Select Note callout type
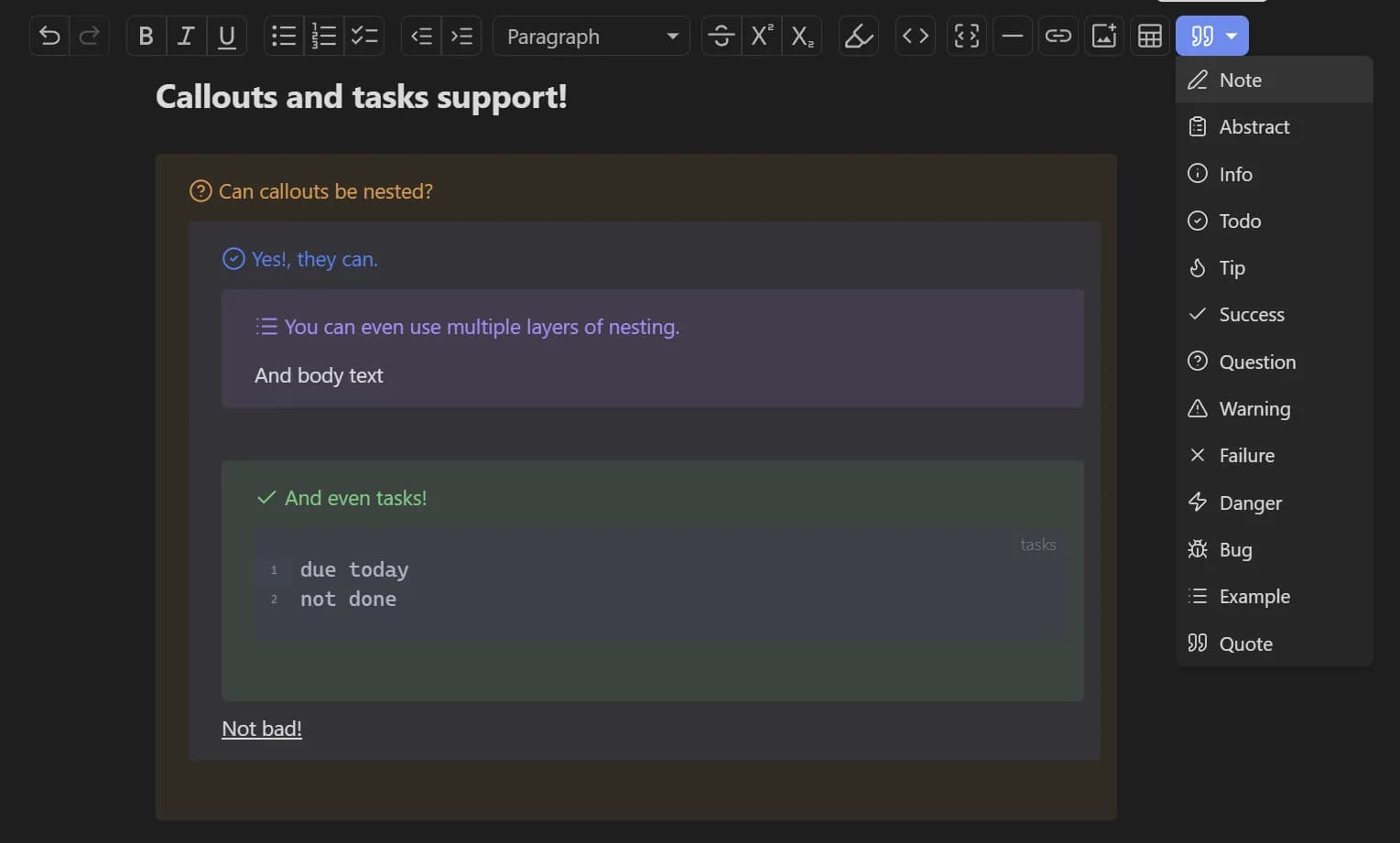Image resolution: width=1400 pixels, height=843 pixels. tap(1275, 81)
